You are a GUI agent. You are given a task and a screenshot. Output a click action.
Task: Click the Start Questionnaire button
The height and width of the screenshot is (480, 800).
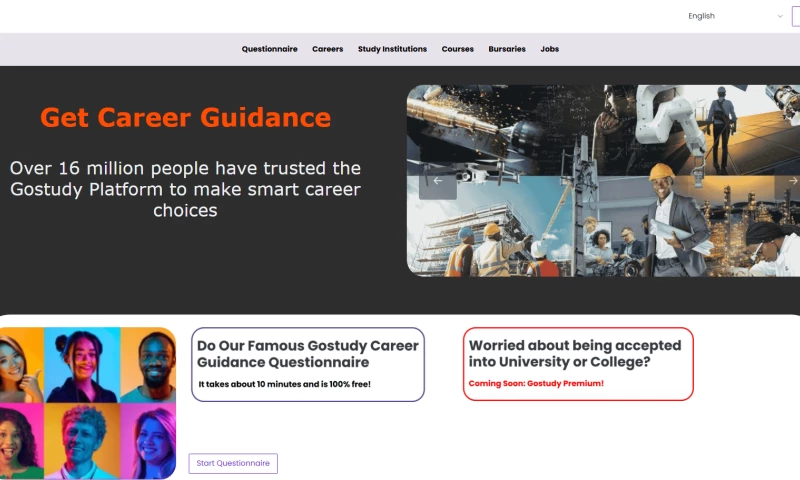(233, 463)
